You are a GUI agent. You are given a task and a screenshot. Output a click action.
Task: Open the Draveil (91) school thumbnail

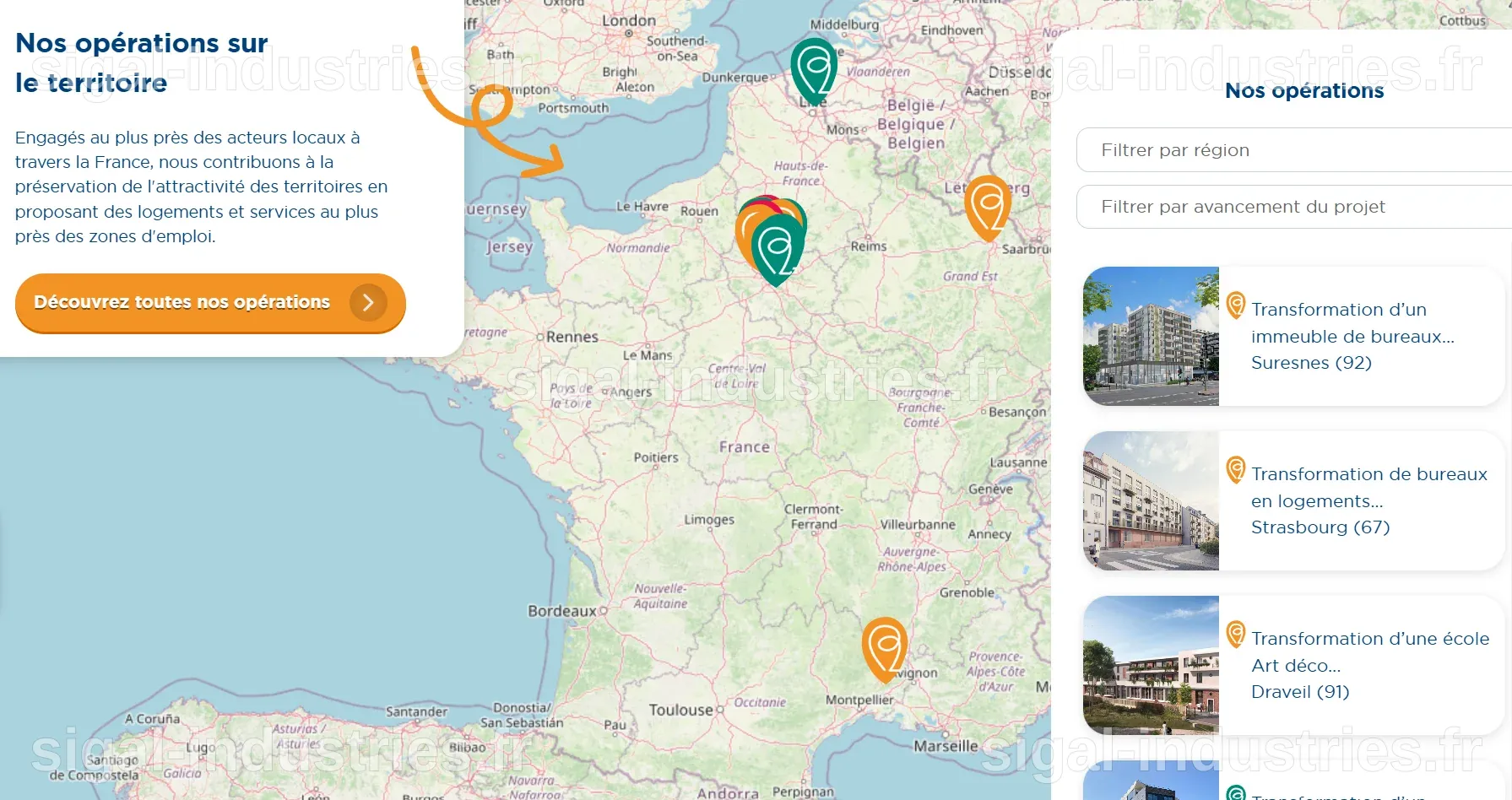[x=1151, y=665]
